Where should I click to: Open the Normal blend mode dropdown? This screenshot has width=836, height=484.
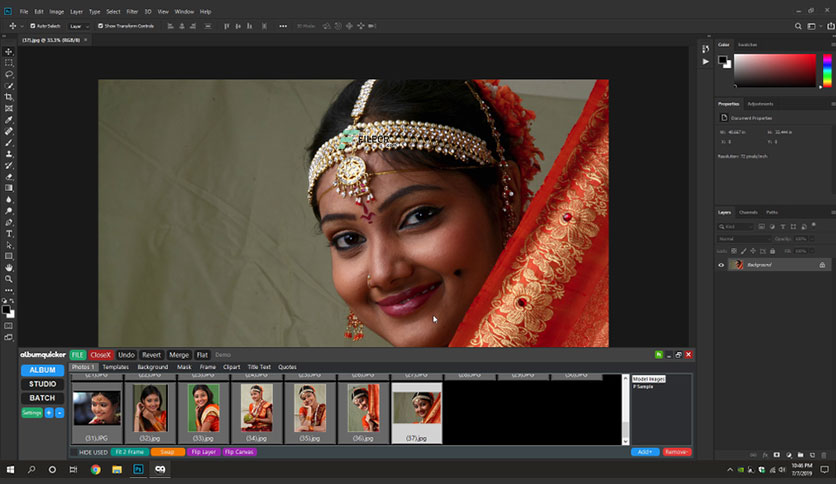[744, 239]
